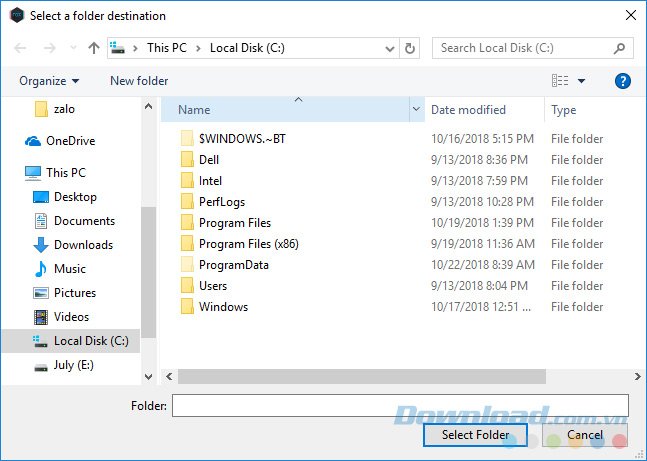Open Music in the navigation pane
The width and height of the screenshot is (647, 461).
point(69,269)
